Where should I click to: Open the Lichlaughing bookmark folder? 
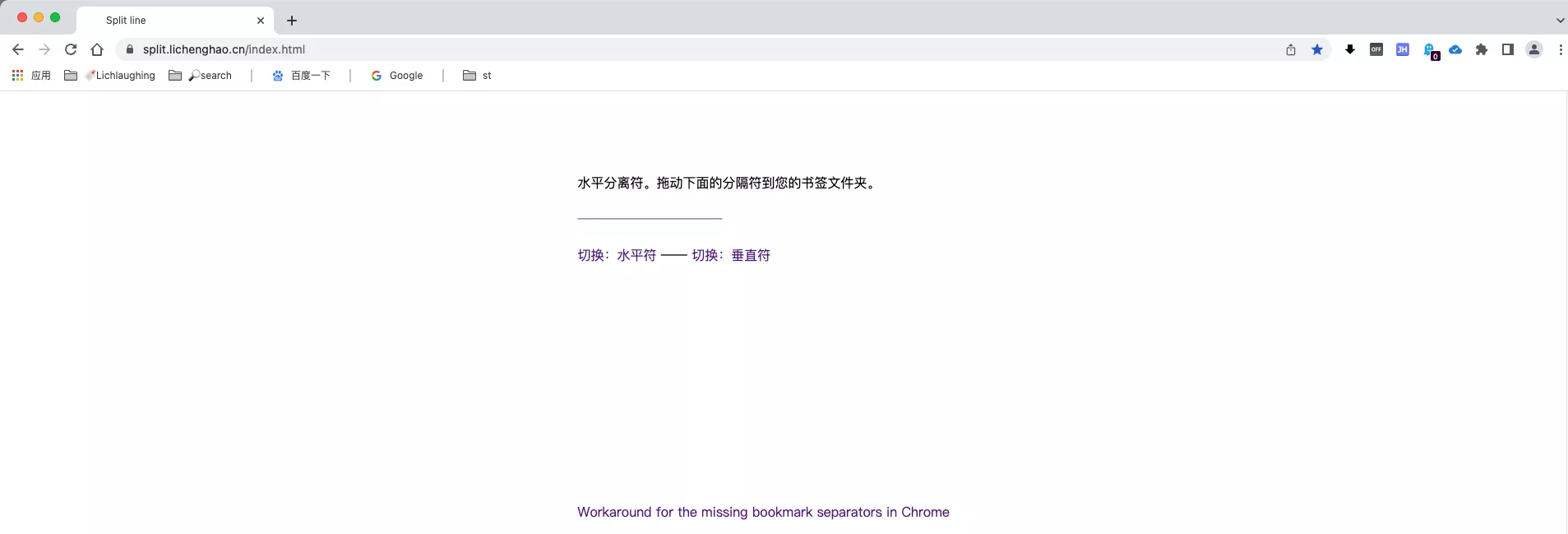pyautogui.click(x=110, y=76)
